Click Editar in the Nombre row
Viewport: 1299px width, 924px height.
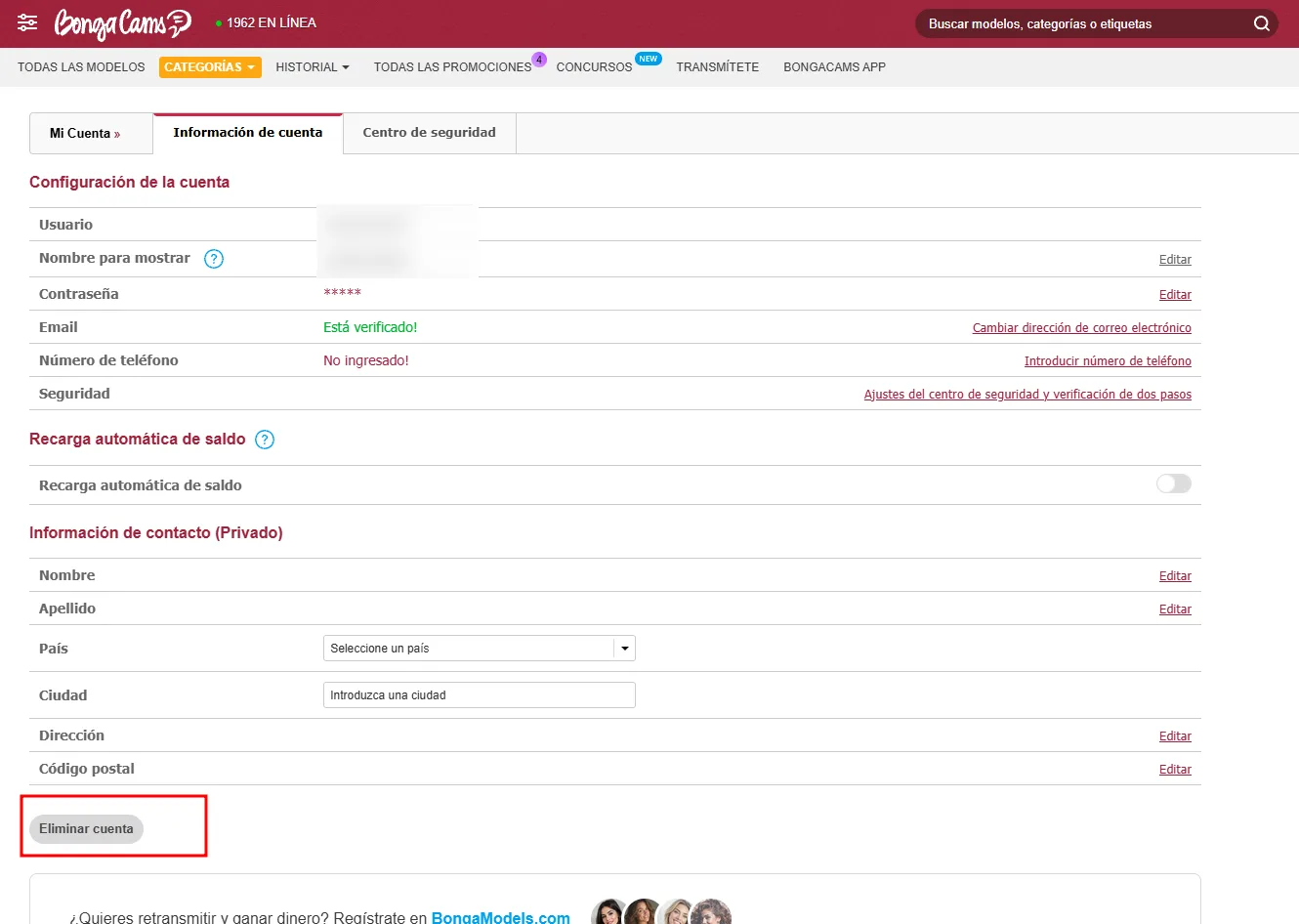(x=1175, y=576)
